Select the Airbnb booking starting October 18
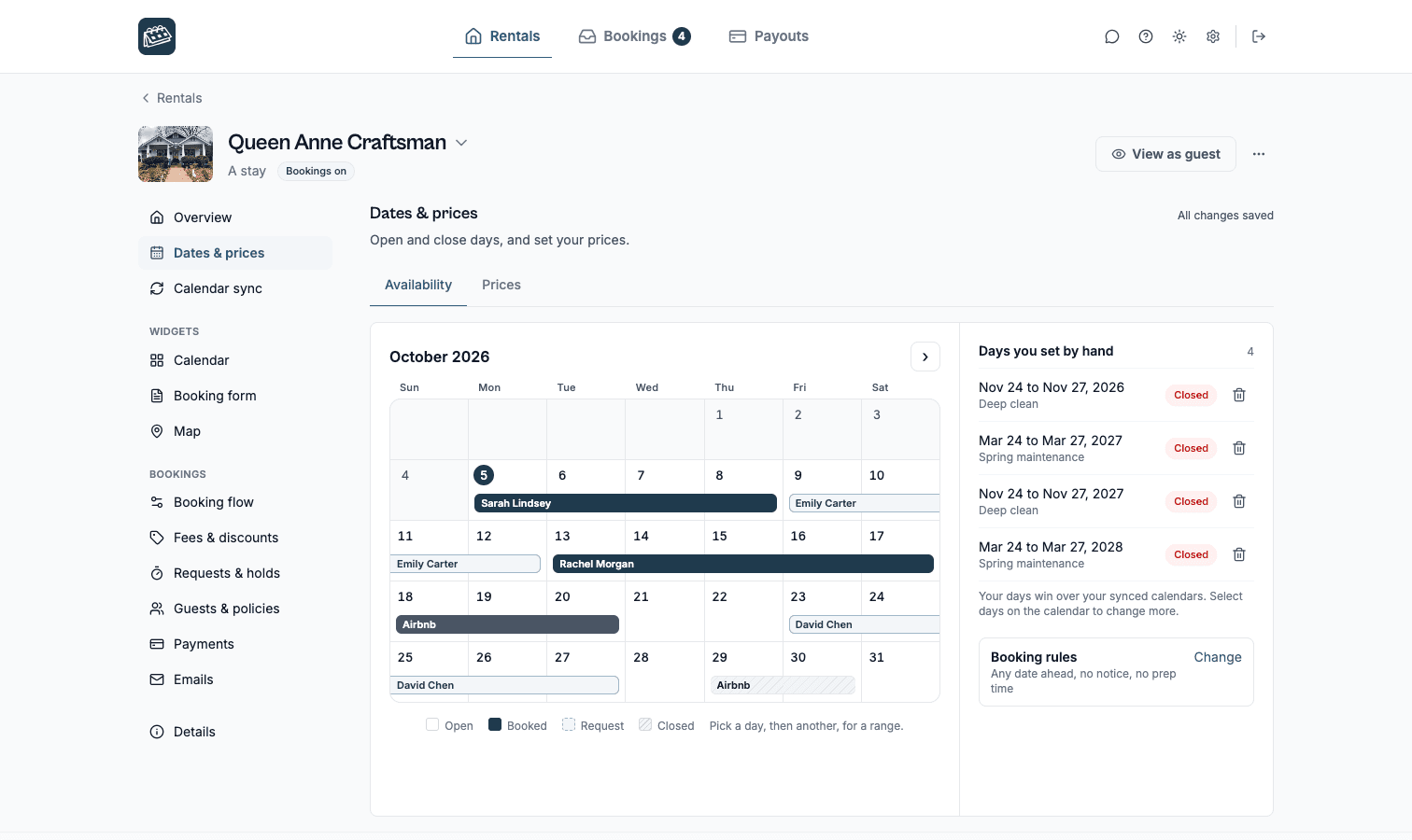Screen dimensions: 1412x840 [x=507, y=624]
